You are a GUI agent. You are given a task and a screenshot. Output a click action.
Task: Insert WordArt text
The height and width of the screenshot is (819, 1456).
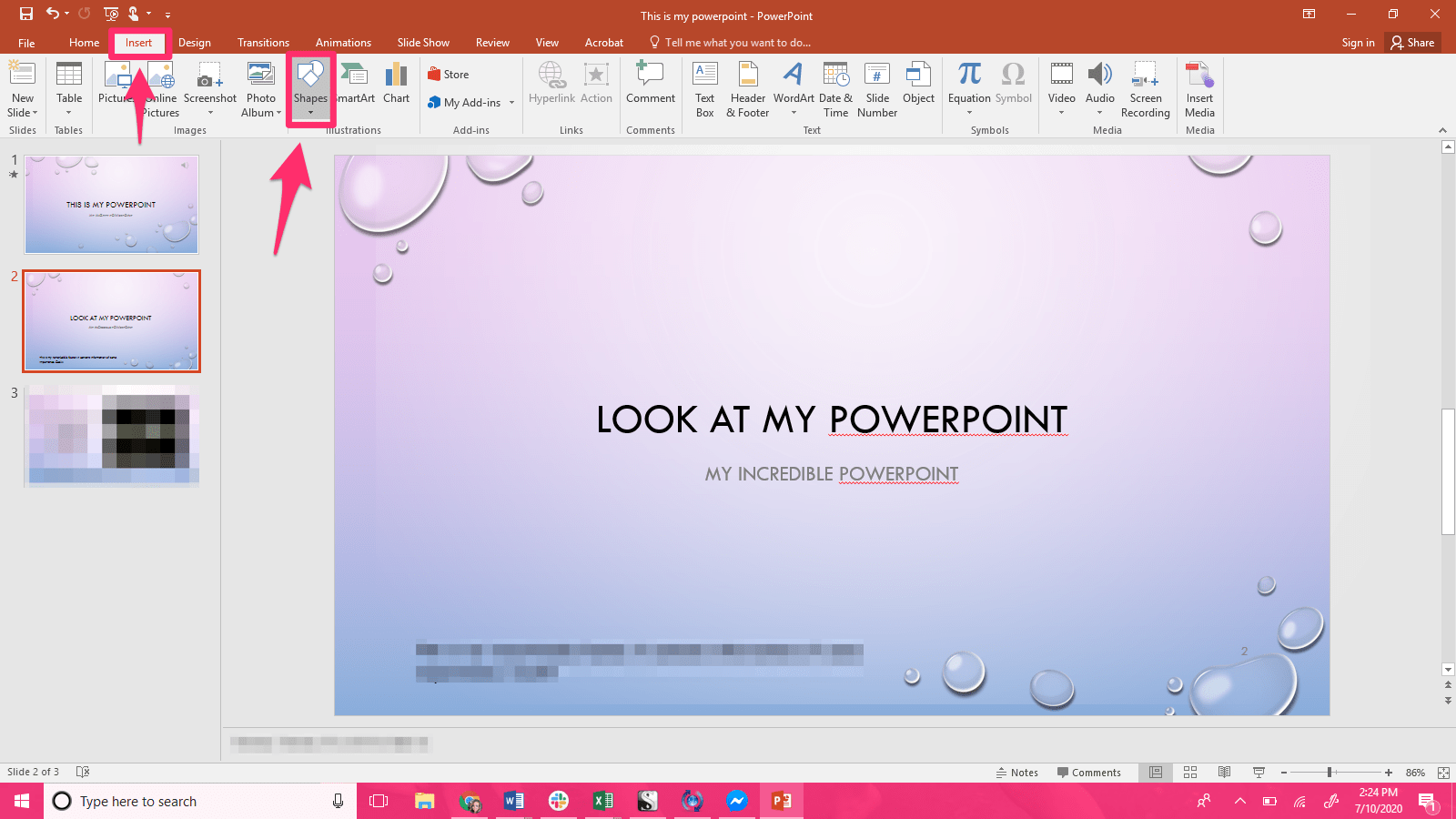[x=794, y=88]
